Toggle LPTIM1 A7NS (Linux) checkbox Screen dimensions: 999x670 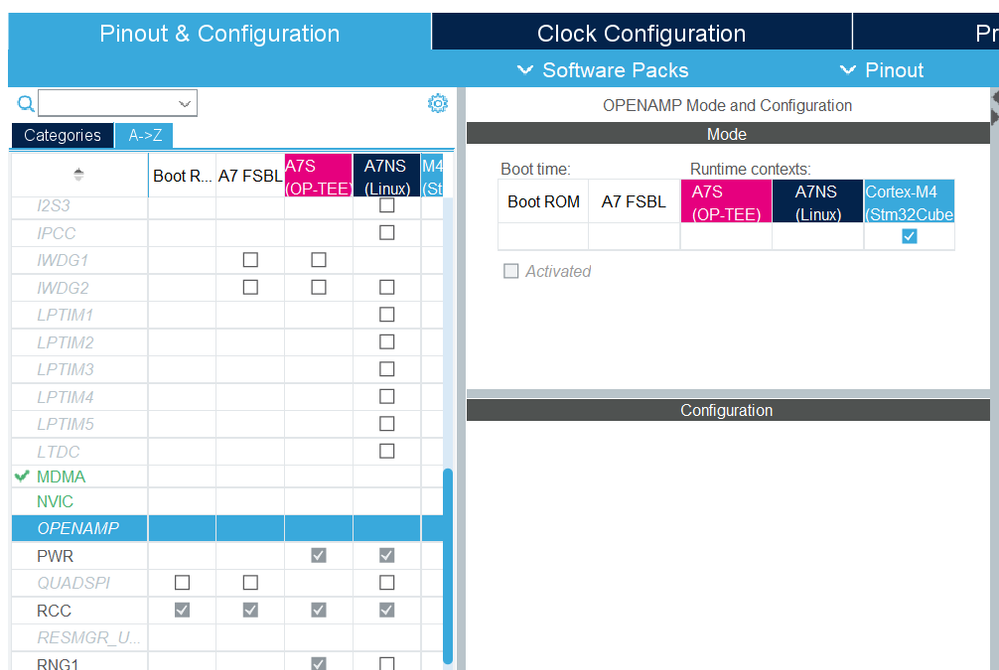tap(387, 315)
